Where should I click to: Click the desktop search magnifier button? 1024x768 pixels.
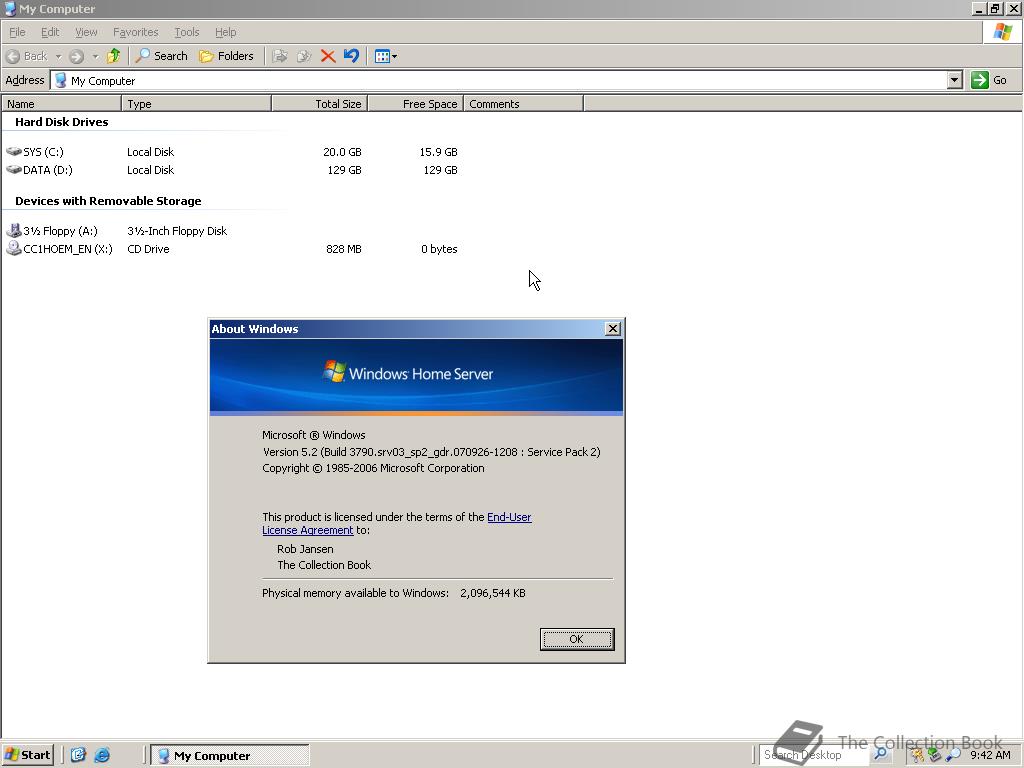[880, 755]
